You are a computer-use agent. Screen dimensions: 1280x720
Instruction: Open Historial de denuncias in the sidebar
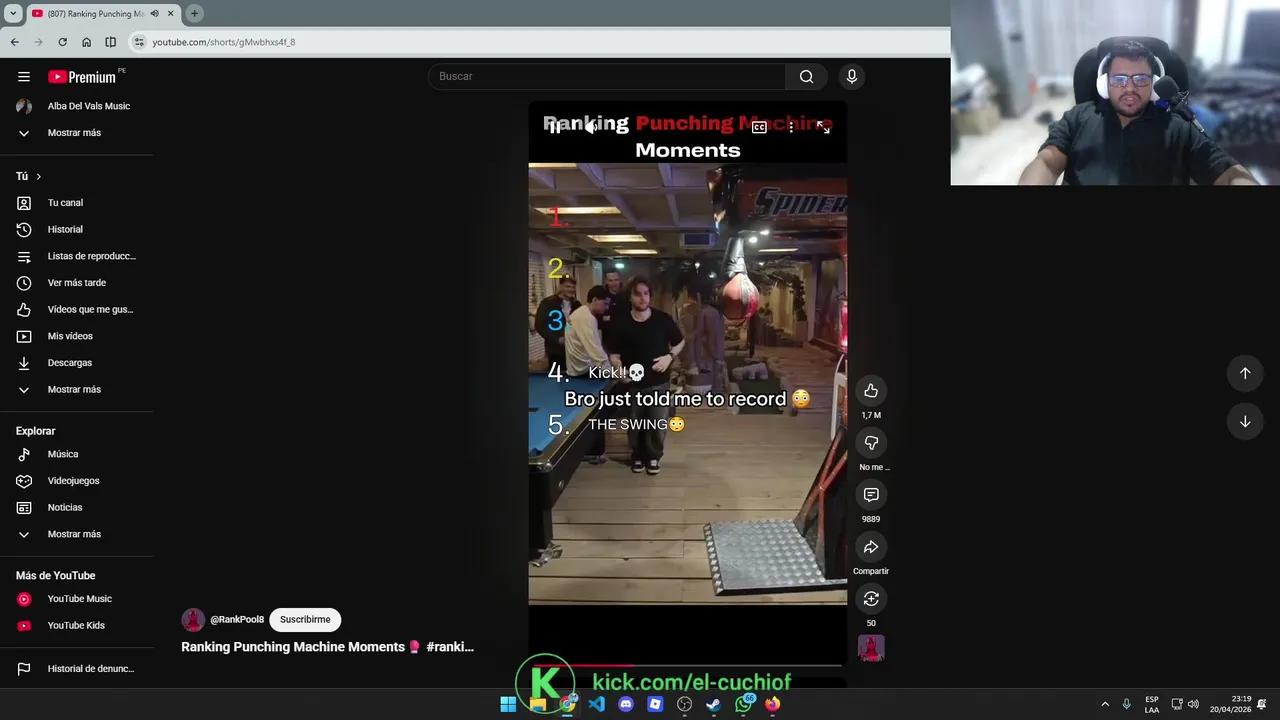(77, 669)
